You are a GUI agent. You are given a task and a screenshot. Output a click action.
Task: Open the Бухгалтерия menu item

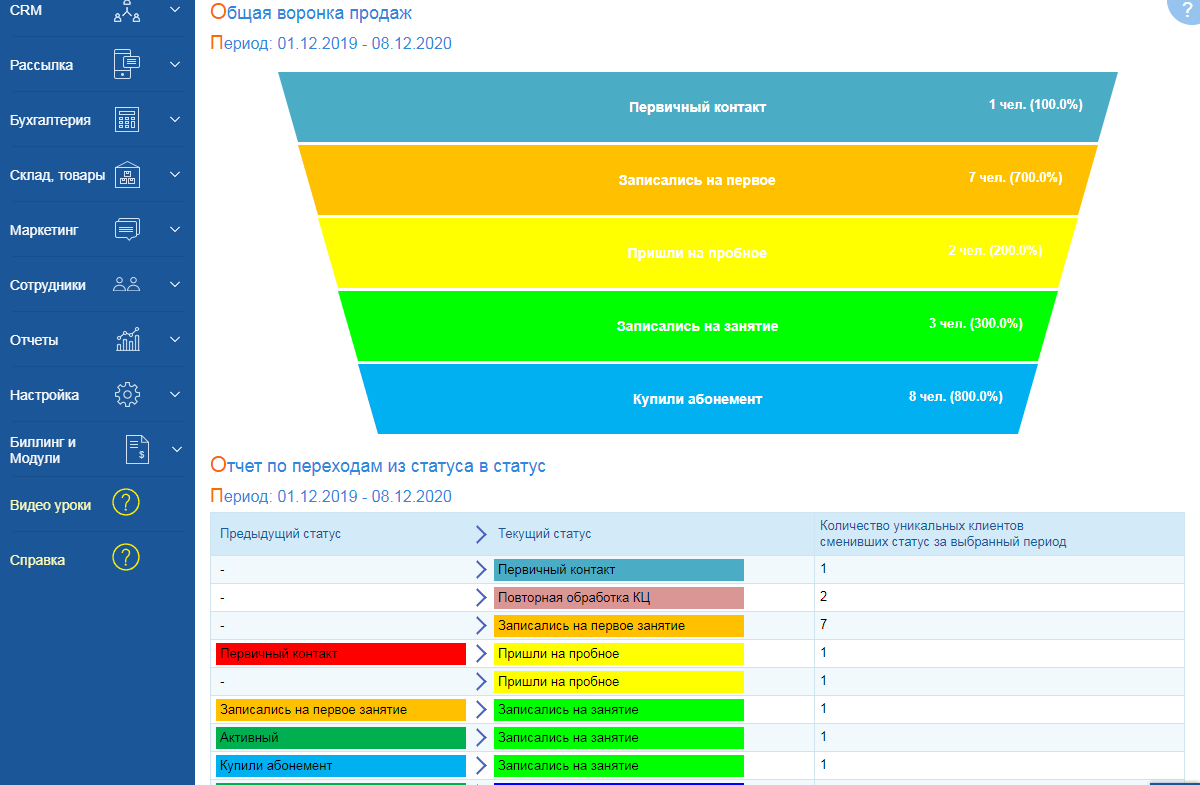50,120
